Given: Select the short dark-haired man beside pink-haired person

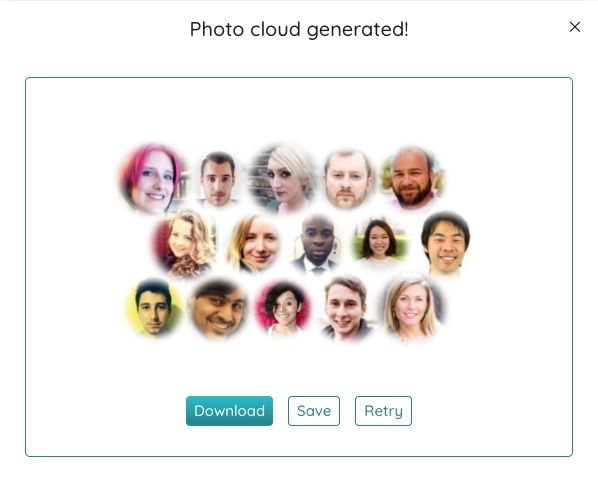Looking at the screenshot, I should pos(218,179).
